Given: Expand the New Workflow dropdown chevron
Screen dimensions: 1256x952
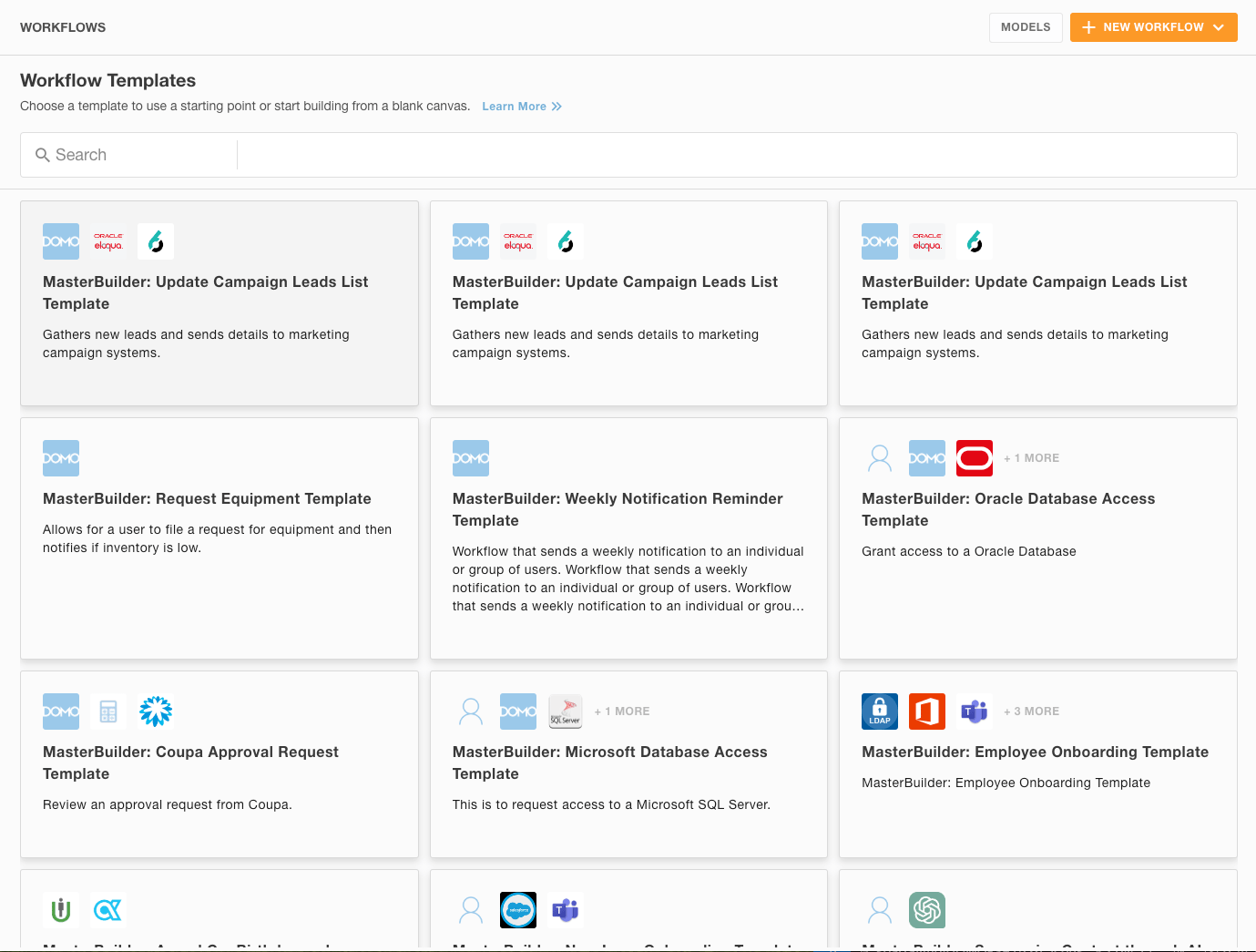Looking at the screenshot, I should click(1219, 27).
